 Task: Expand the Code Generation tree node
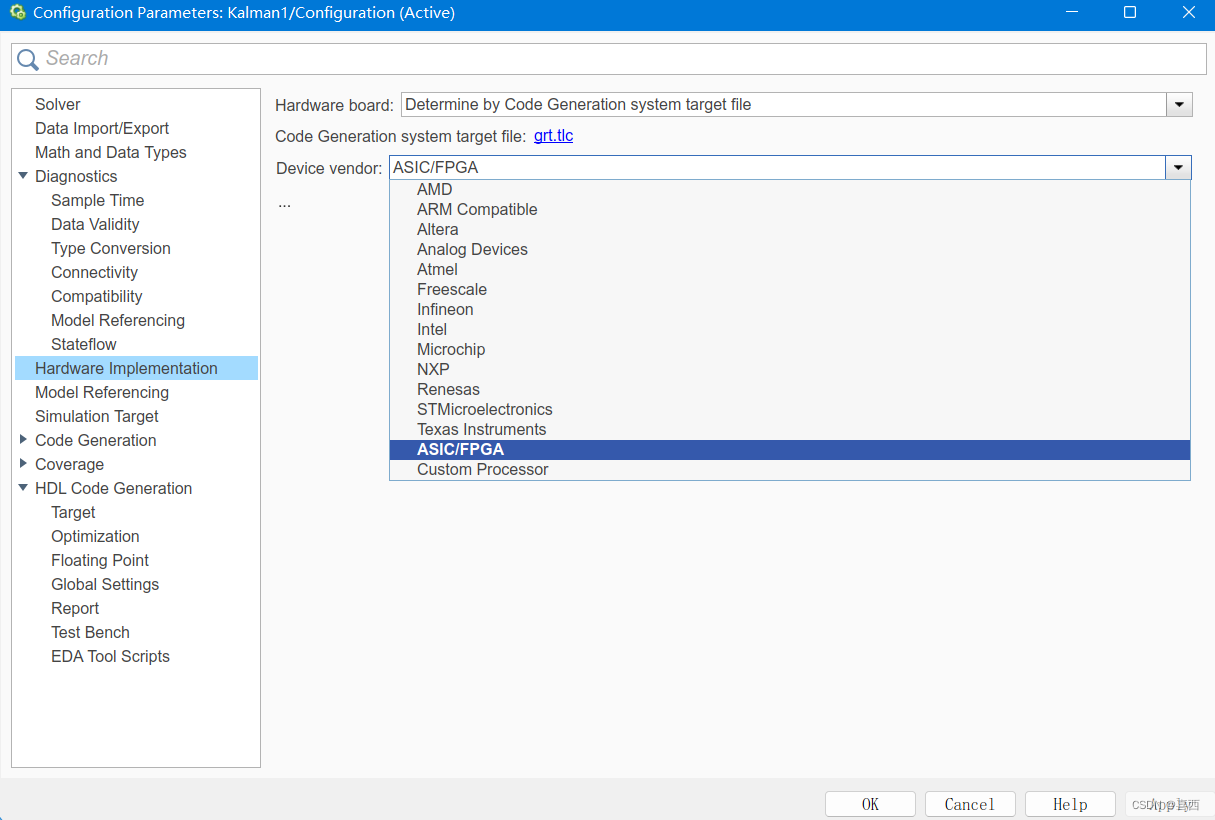point(23,440)
